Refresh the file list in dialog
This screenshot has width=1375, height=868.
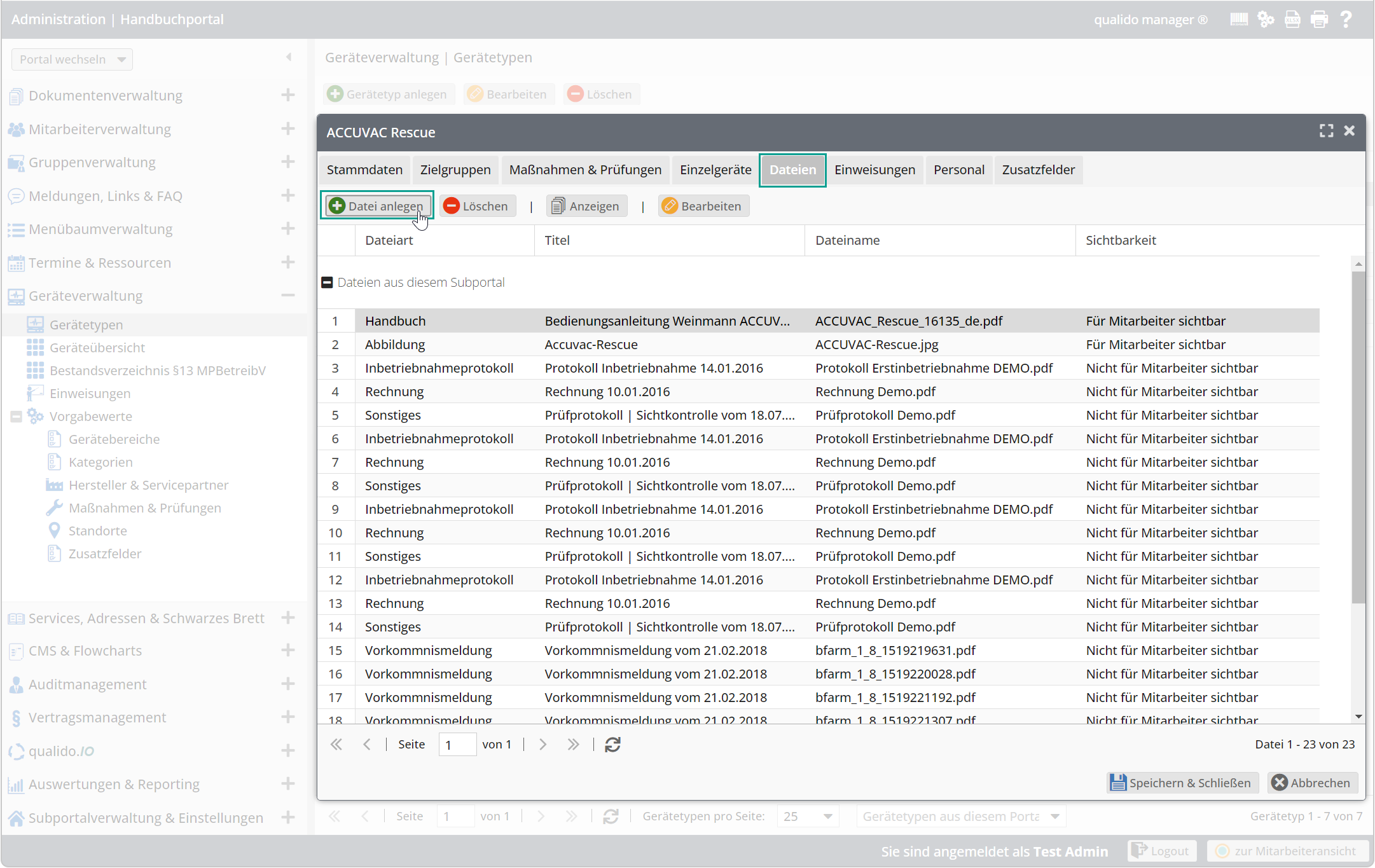tap(612, 745)
